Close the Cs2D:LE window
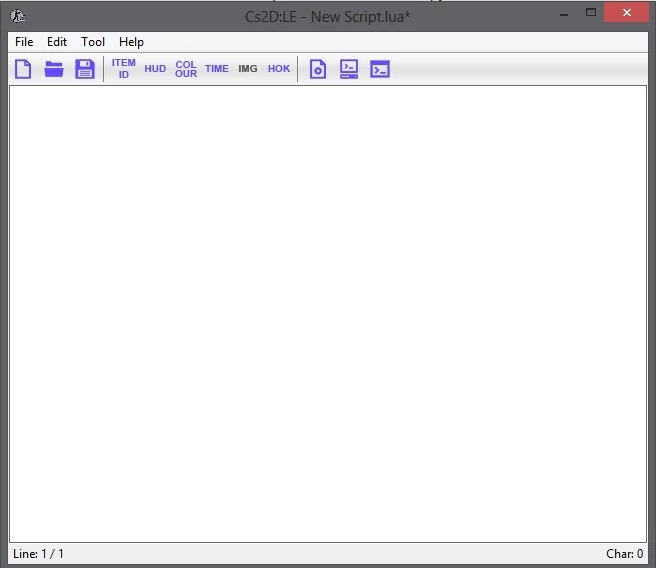Image resolution: width=656 pixels, height=568 pixels. [x=626, y=13]
